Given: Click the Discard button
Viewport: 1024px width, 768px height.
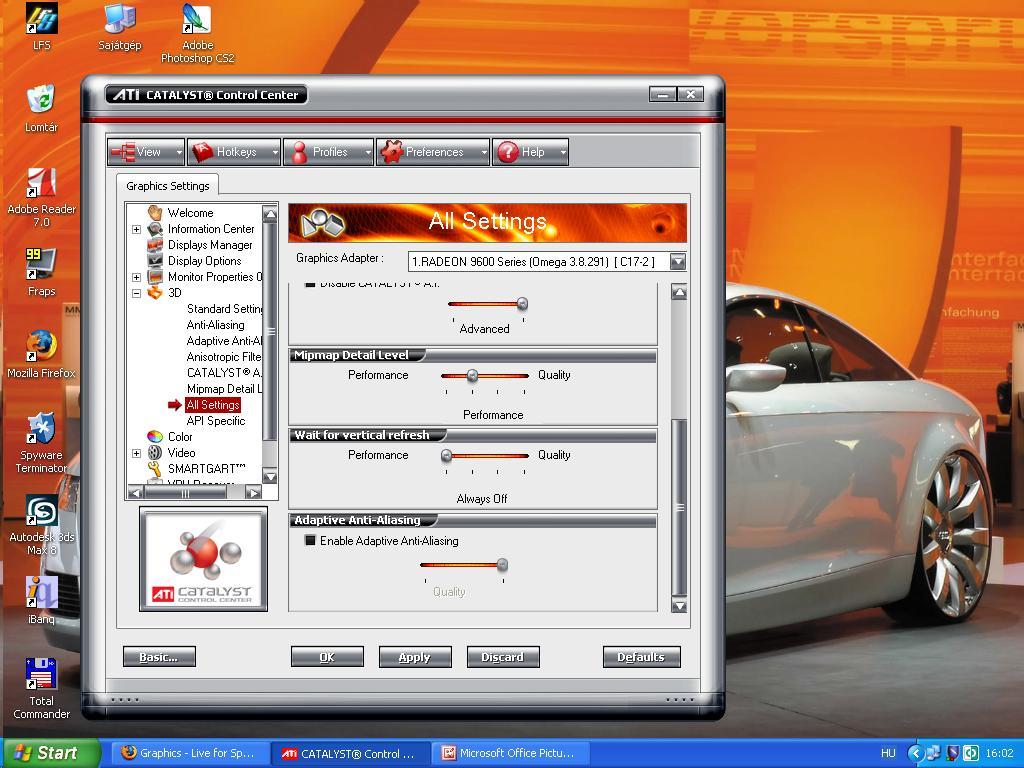Looking at the screenshot, I should 503,657.
